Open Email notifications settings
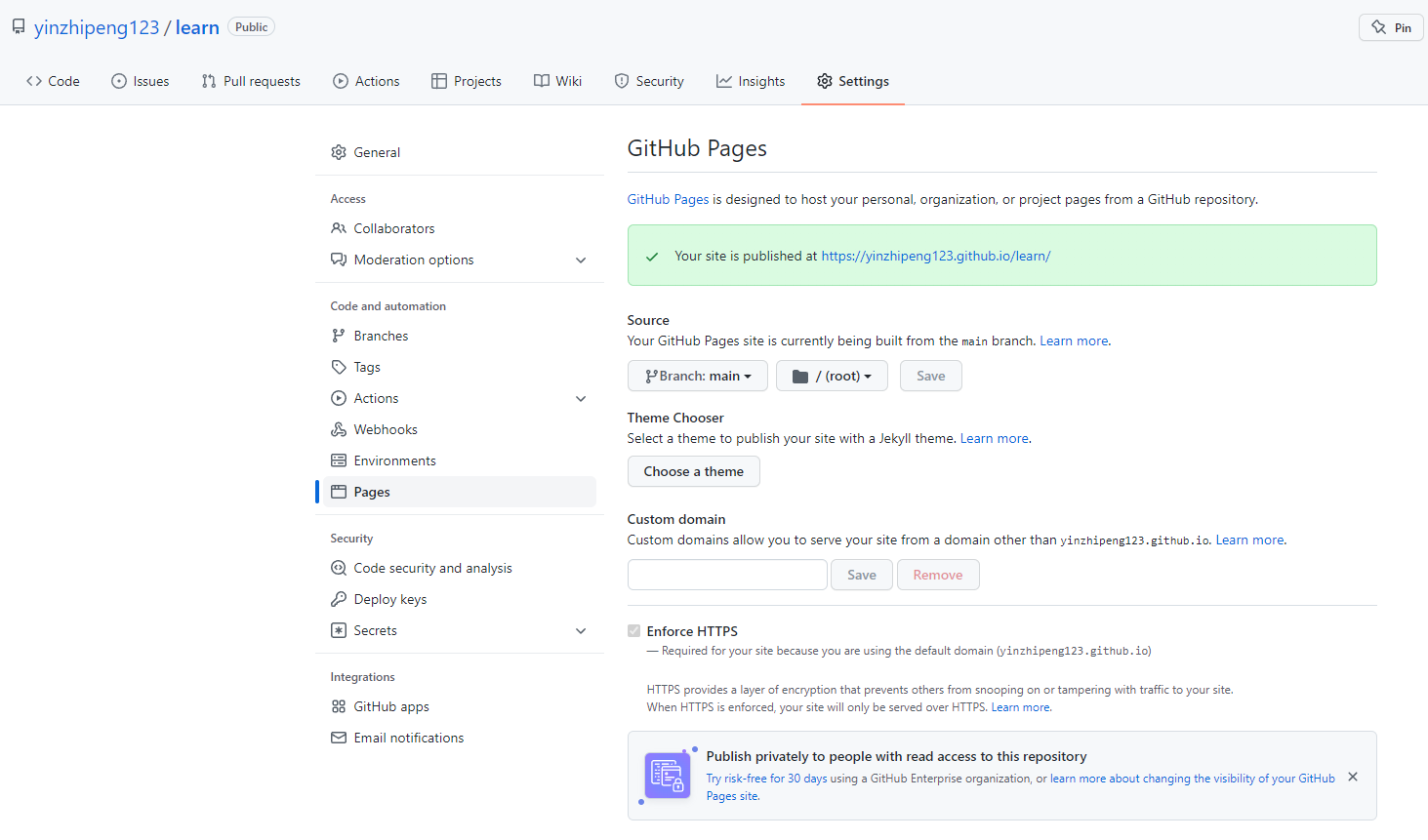Viewport: 1428px width, 840px height. coord(456,738)
